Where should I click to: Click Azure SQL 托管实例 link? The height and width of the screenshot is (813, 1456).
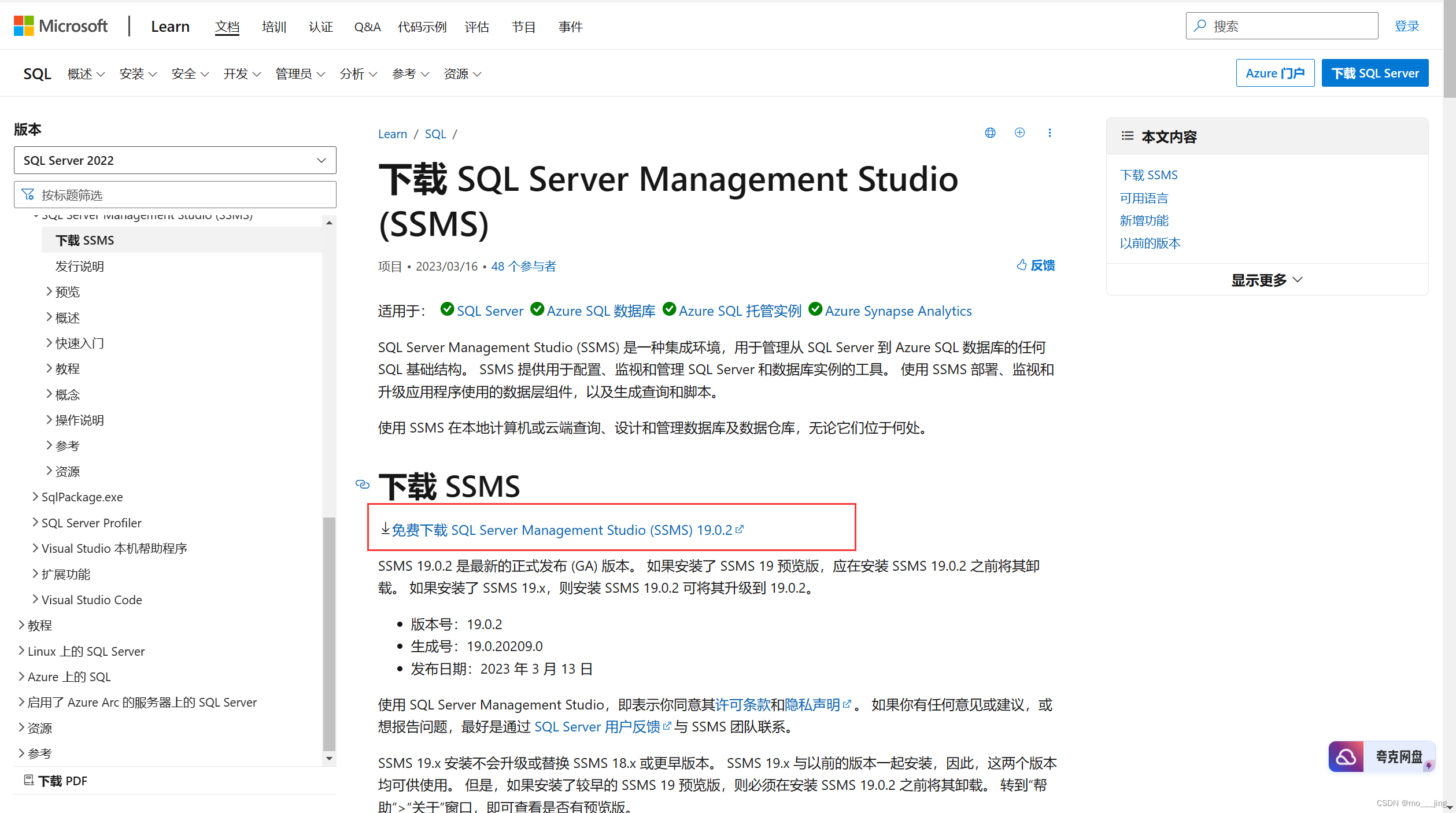pos(740,311)
